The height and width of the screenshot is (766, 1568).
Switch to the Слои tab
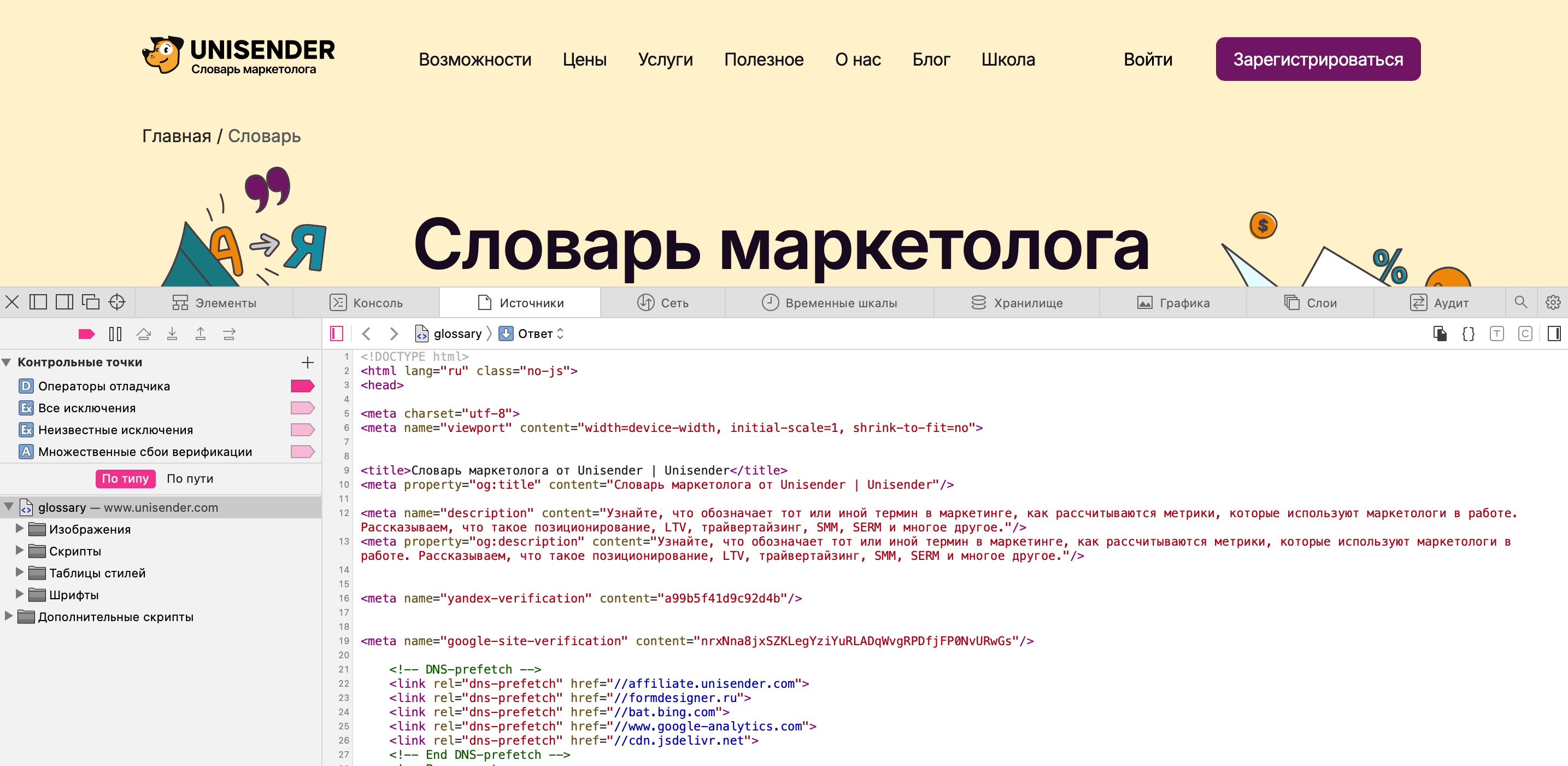[1310, 302]
